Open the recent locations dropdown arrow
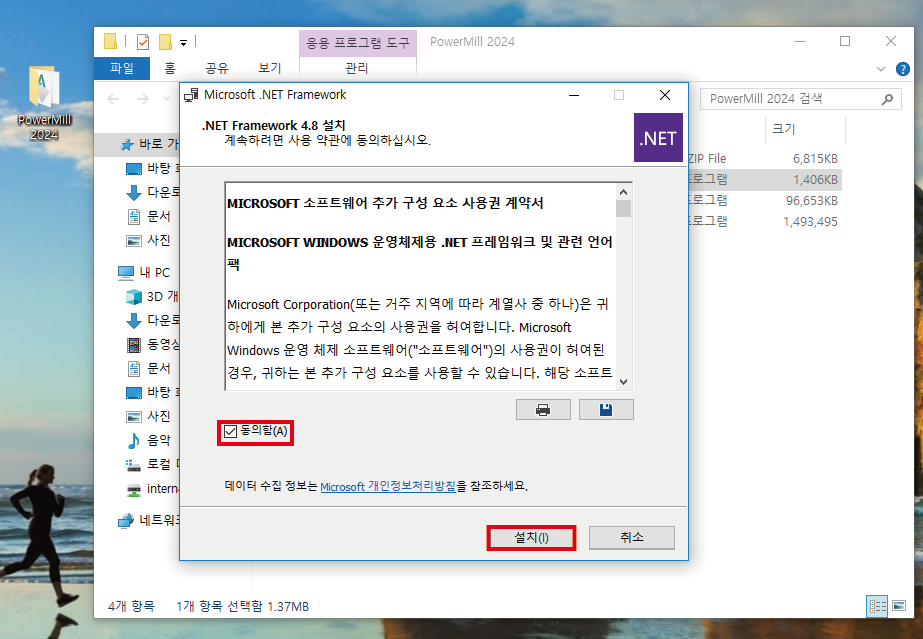 click(x=167, y=99)
